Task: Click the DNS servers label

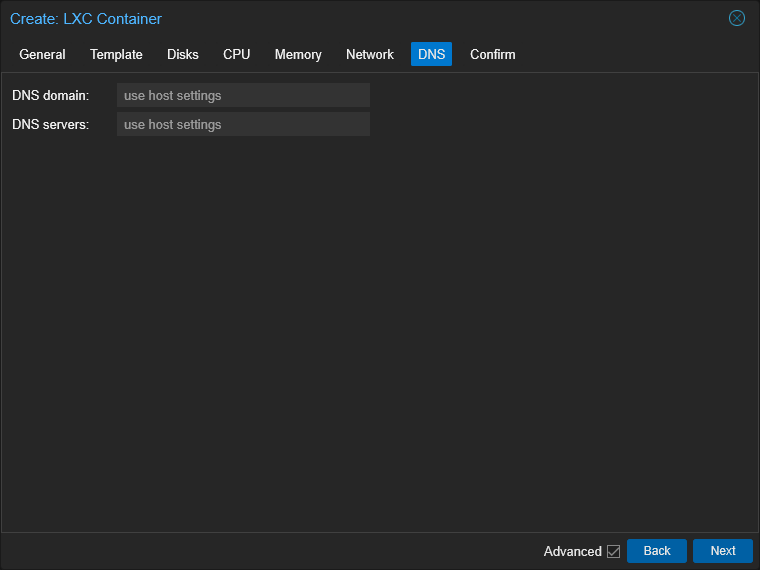Action: pyautogui.click(x=50, y=125)
